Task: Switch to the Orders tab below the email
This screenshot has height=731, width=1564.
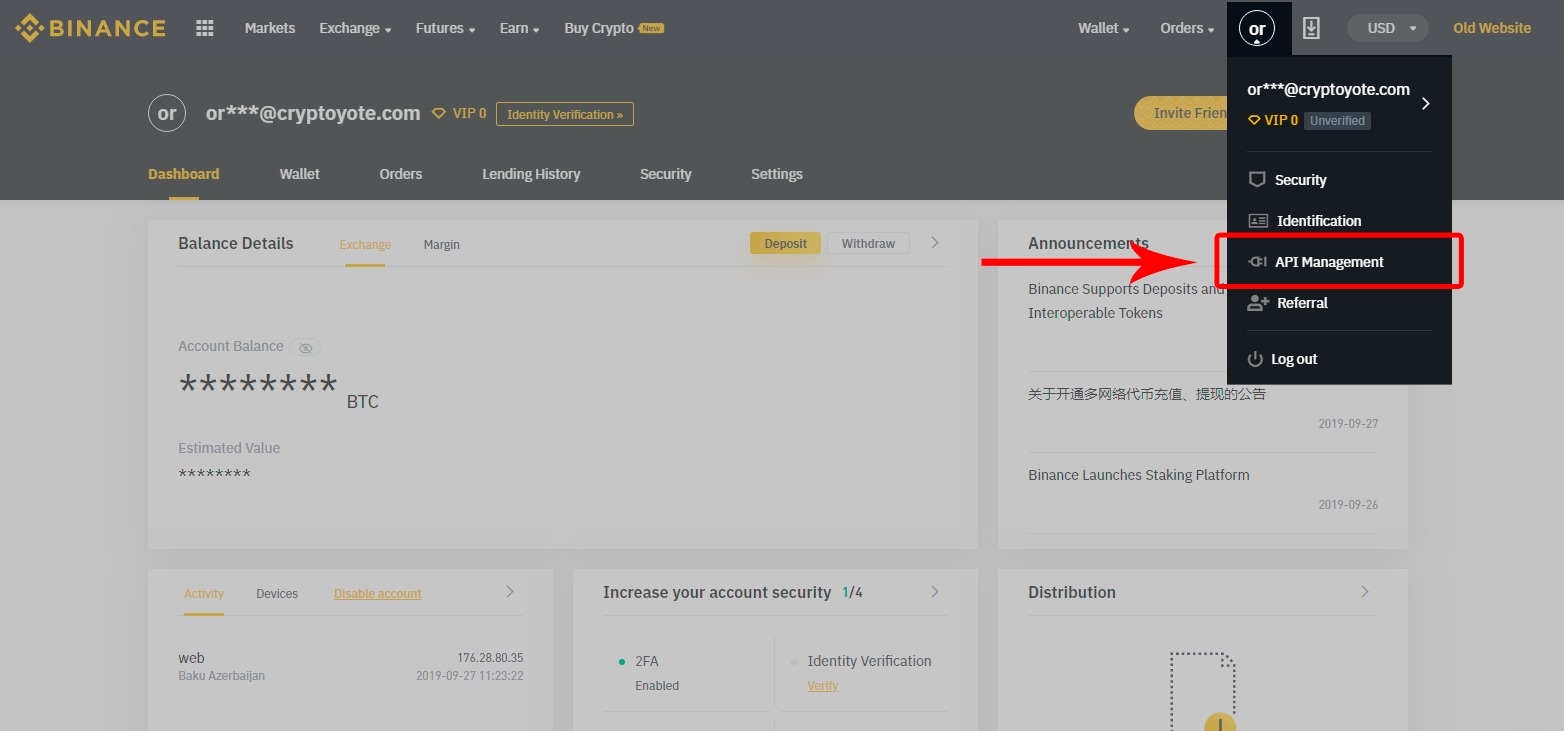Action: coord(400,174)
